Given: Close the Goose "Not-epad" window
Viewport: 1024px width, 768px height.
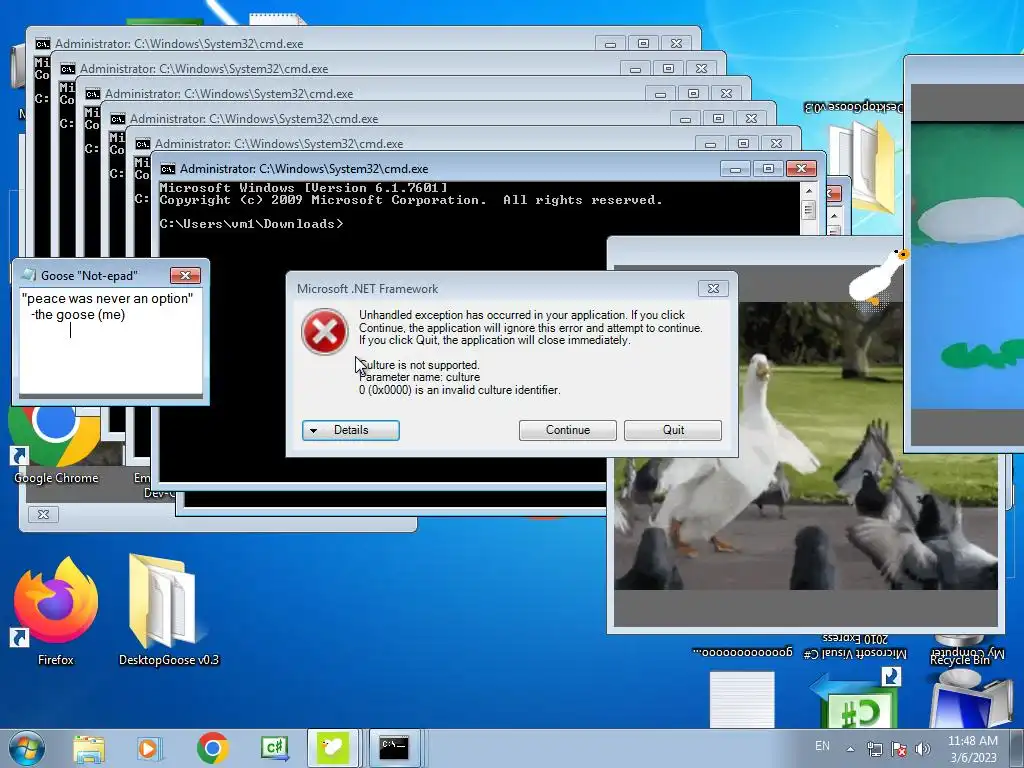Looking at the screenshot, I should pos(185,276).
